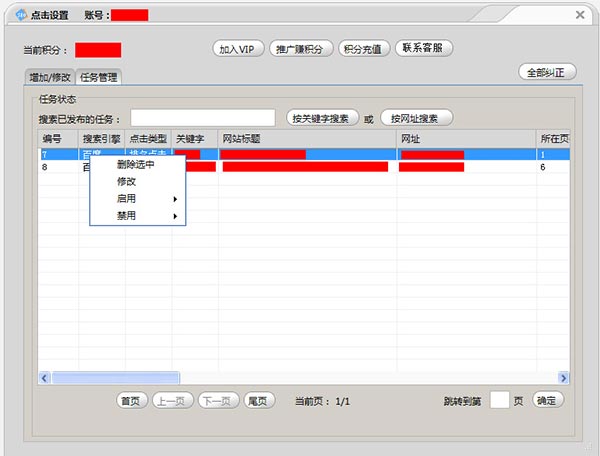Click the horizontal scrollbar right arrow
This screenshot has height=456, width=600.
click(x=563, y=378)
